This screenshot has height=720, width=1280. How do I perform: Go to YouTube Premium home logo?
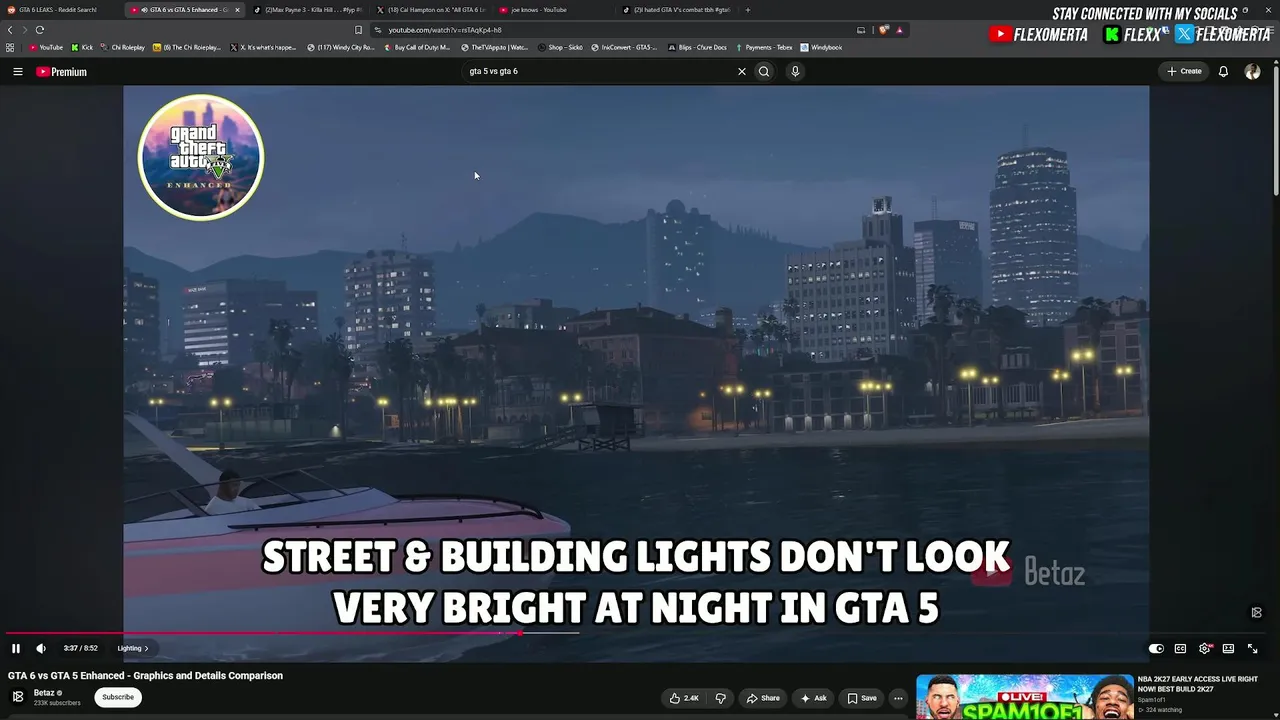pyautogui.click(x=62, y=72)
